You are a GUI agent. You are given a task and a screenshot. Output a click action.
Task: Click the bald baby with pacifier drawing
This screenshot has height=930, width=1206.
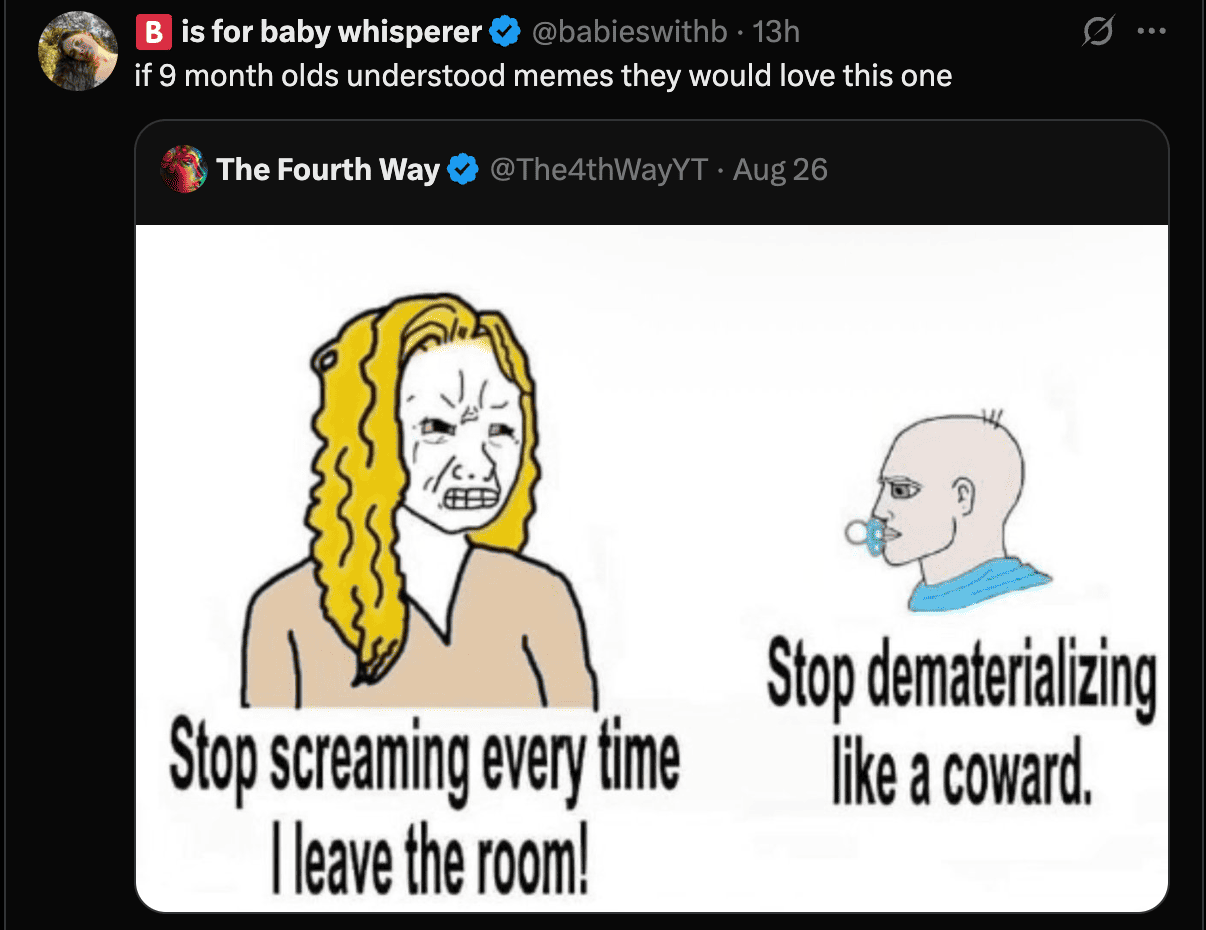pyautogui.click(x=945, y=511)
